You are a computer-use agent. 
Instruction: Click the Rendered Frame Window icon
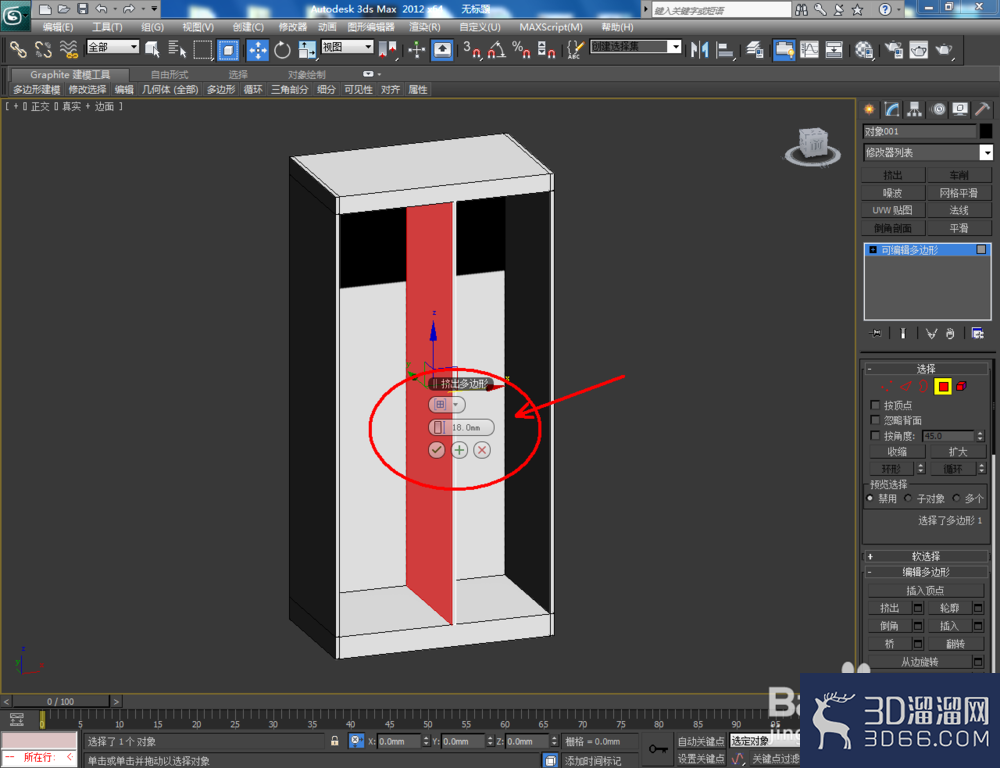pos(918,49)
